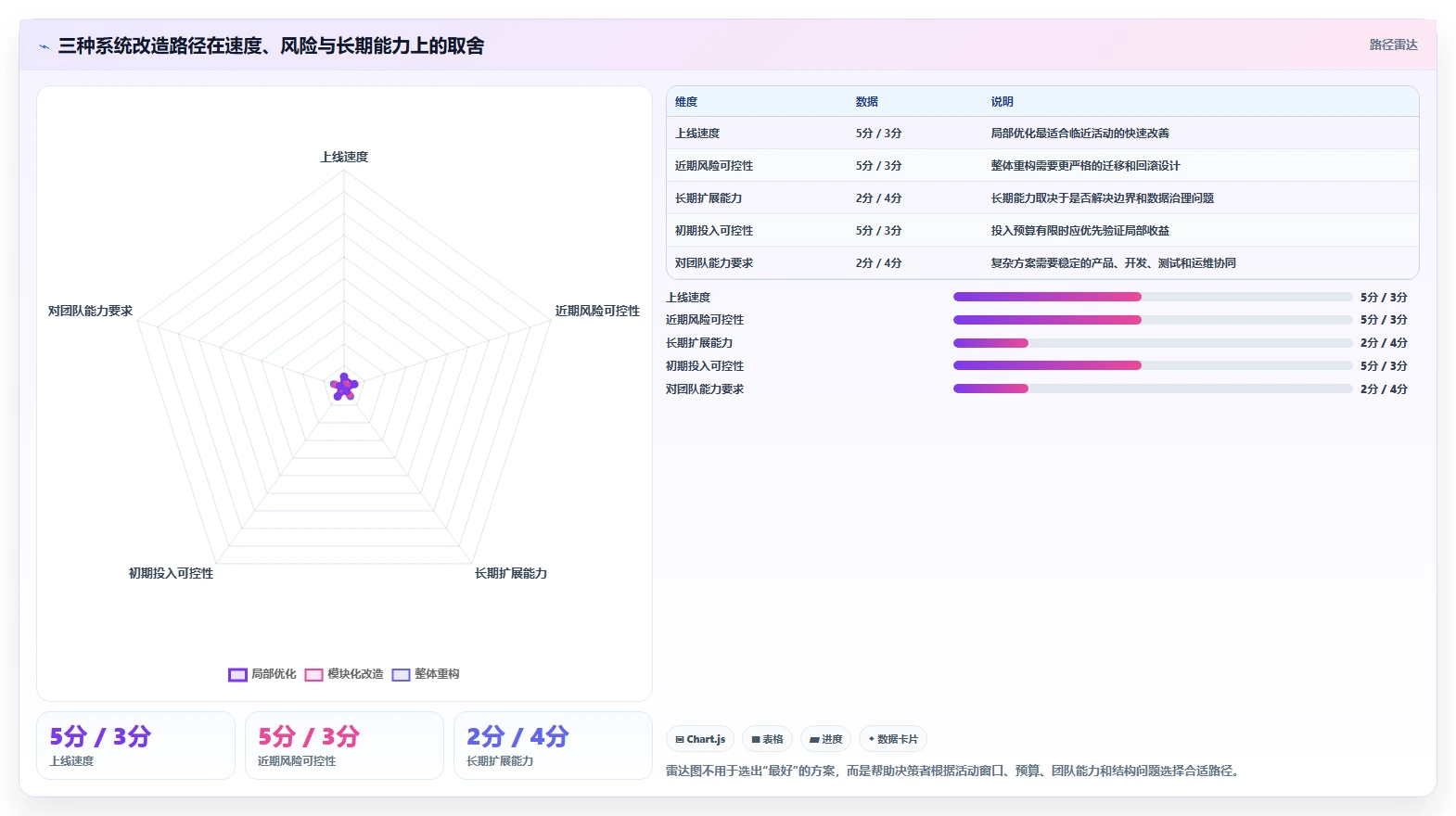1456x816 pixels.
Task: Click the 路径雷达 label in header
Action: pyautogui.click(x=1393, y=45)
